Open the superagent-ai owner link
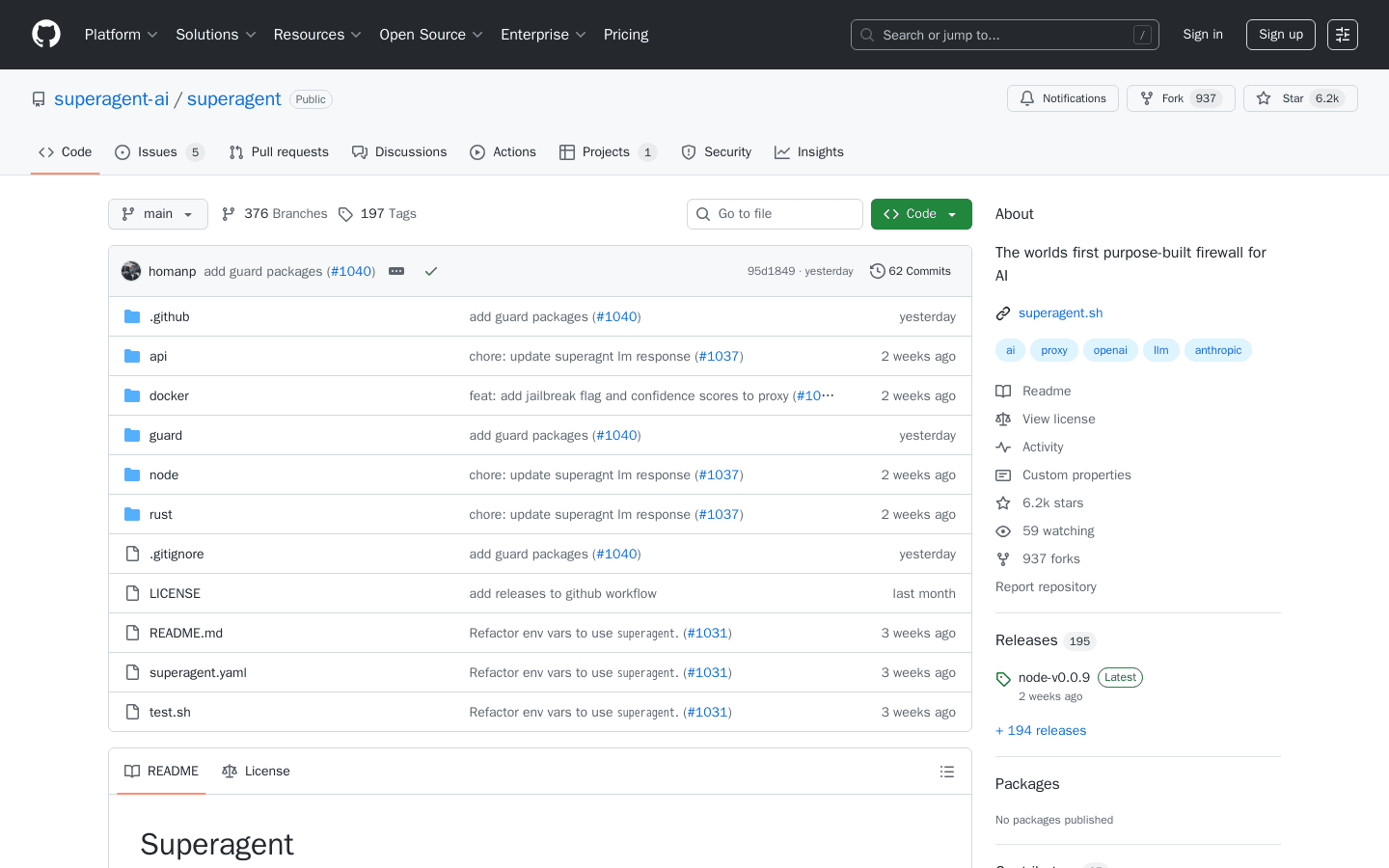This screenshot has width=1389, height=868. coord(112,99)
